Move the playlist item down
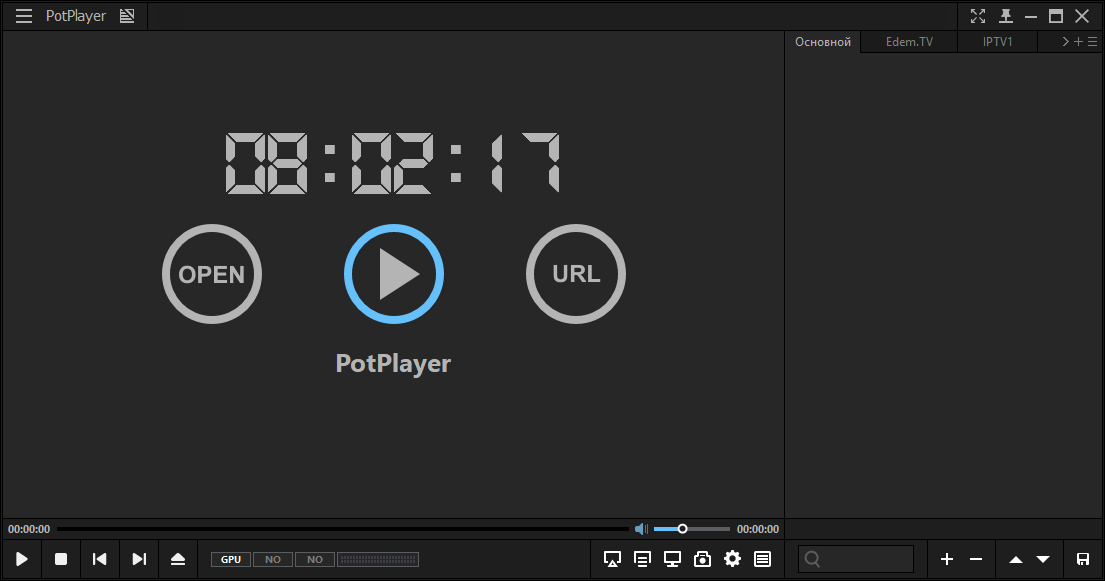This screenshot has width=1105, height=581. pos(1043,559)
